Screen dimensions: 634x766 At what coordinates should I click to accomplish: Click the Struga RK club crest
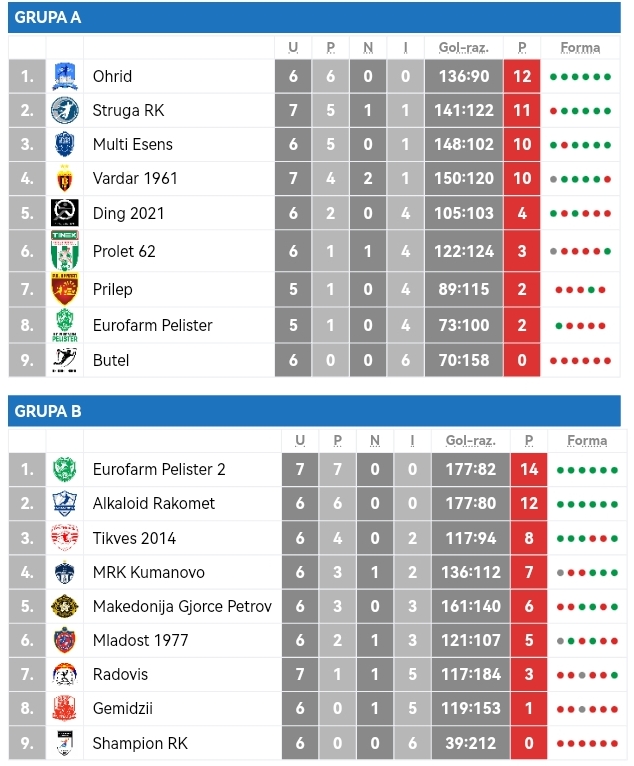tap(65, 111)
